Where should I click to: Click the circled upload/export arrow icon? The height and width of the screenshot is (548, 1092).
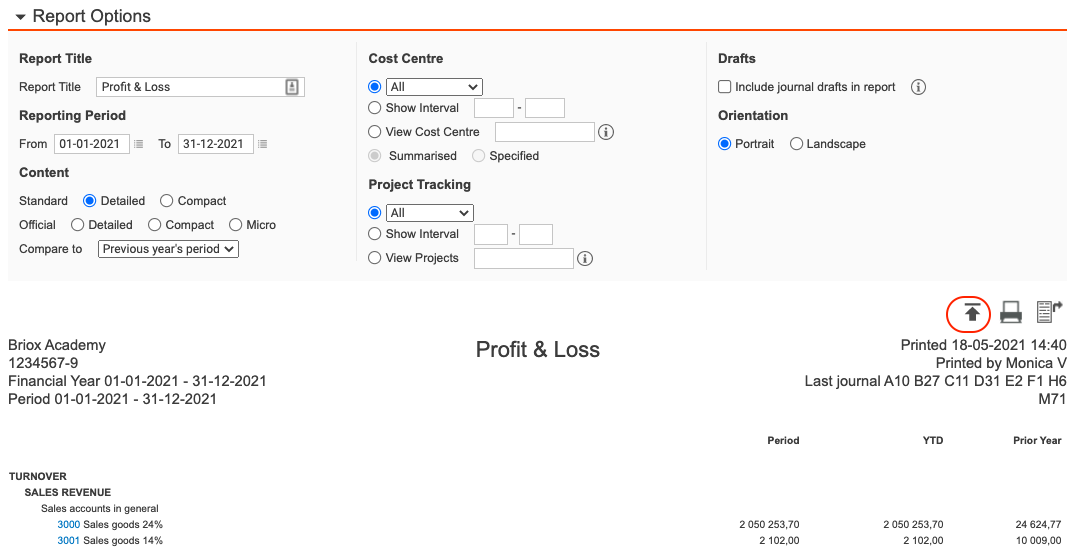tap(969, 313)
